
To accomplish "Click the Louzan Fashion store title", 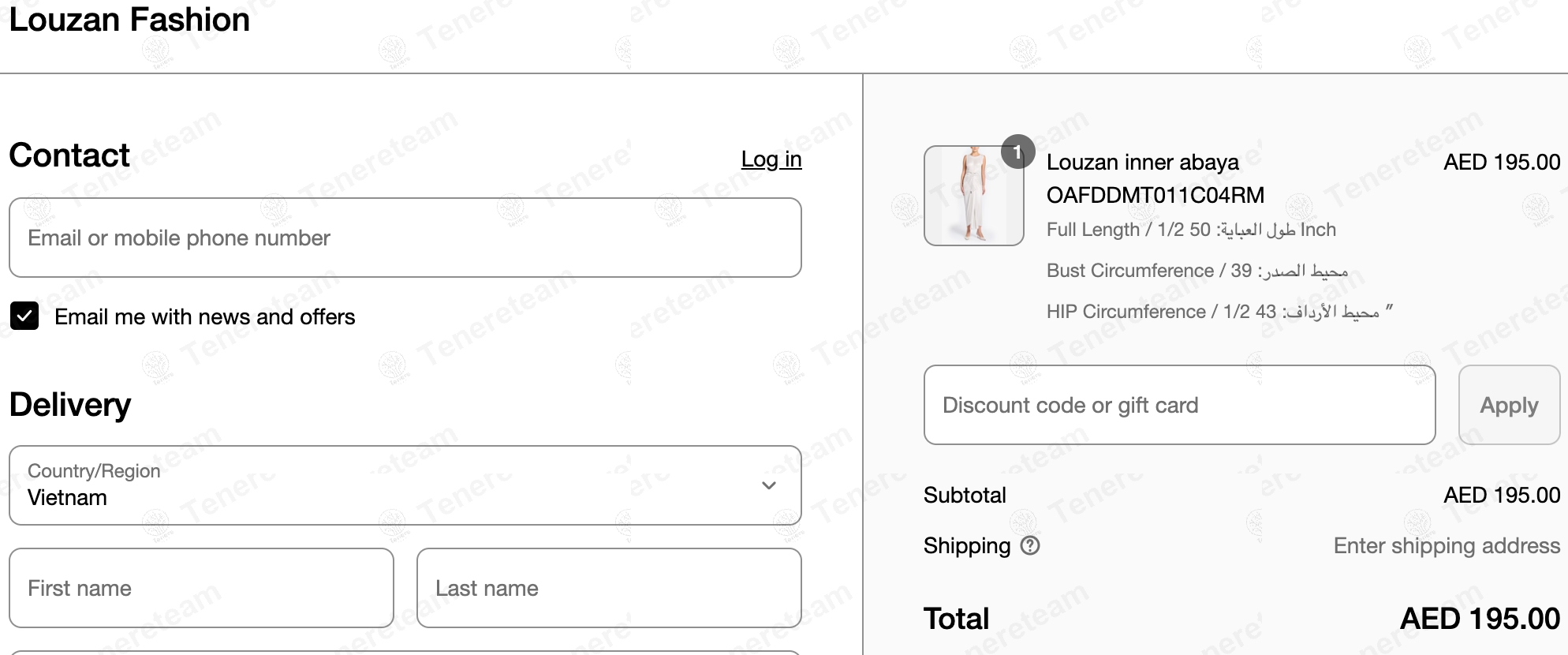I will click(129, 20).
